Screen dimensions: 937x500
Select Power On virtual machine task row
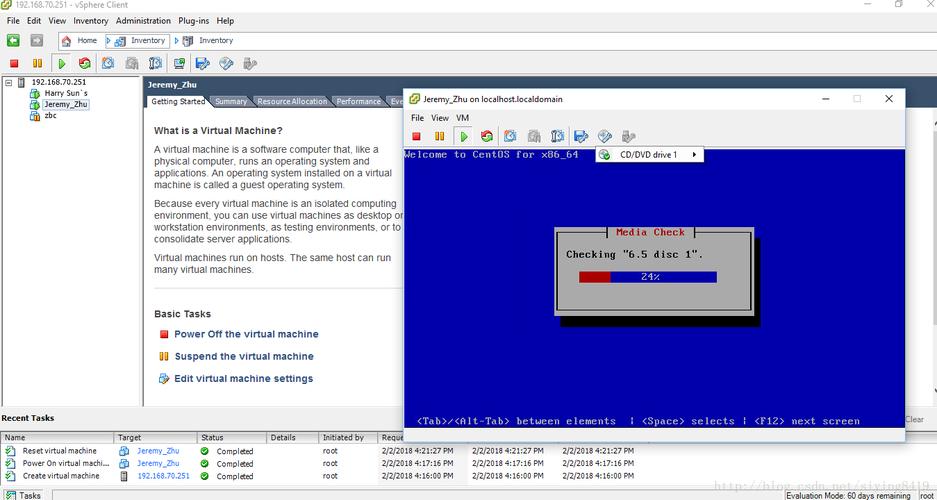click(x=320, y=464)
